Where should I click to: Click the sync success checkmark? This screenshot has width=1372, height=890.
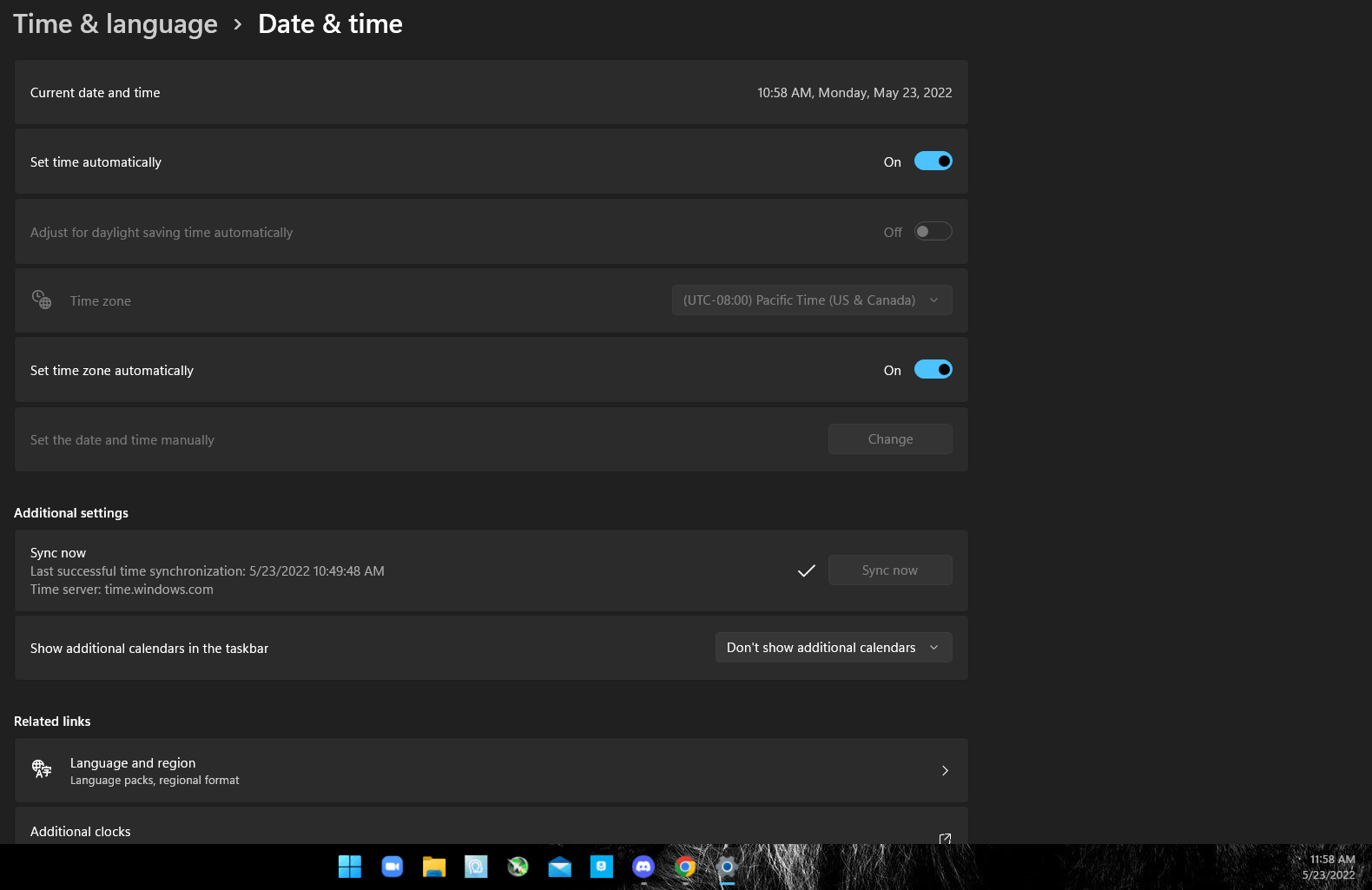(x=807, y=570)
